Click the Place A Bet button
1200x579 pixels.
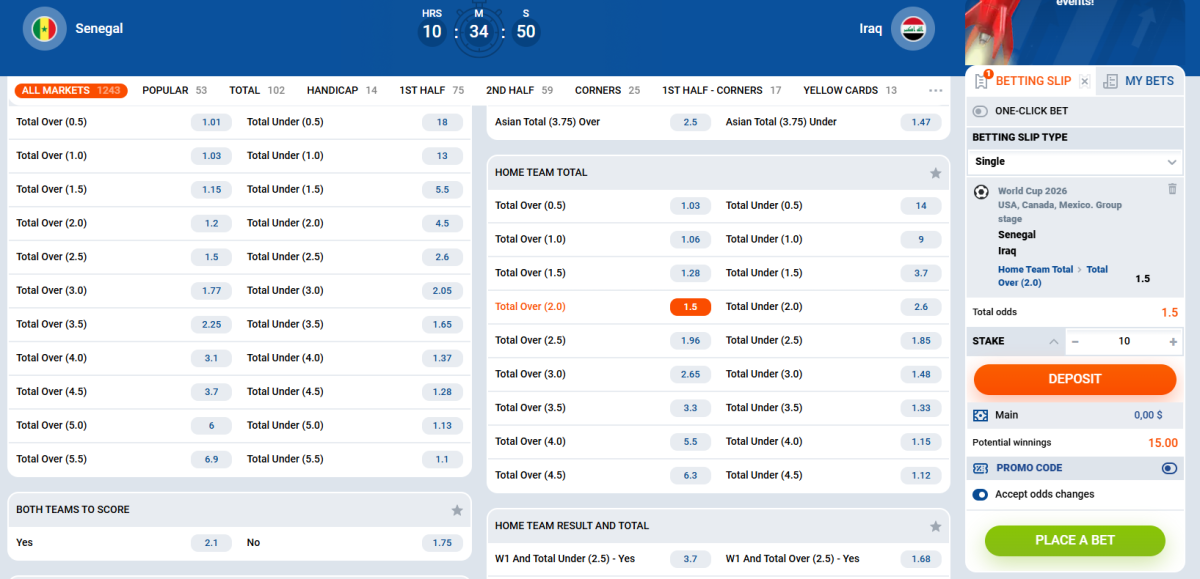(1075, 541)
